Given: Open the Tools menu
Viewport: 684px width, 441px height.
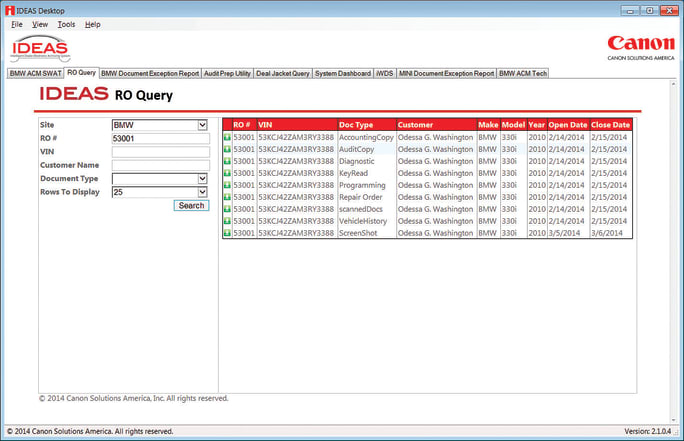Looking at the screenshot, I should pyautogui.click(x=66, y=24).
